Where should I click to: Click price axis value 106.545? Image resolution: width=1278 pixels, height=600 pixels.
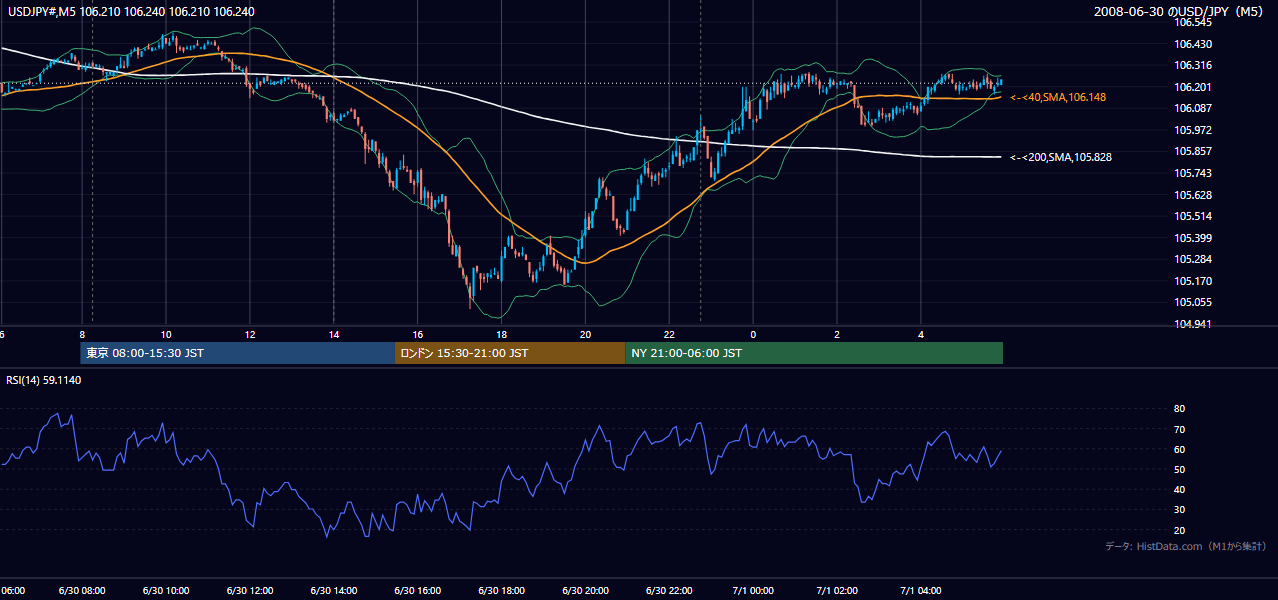1192,22
